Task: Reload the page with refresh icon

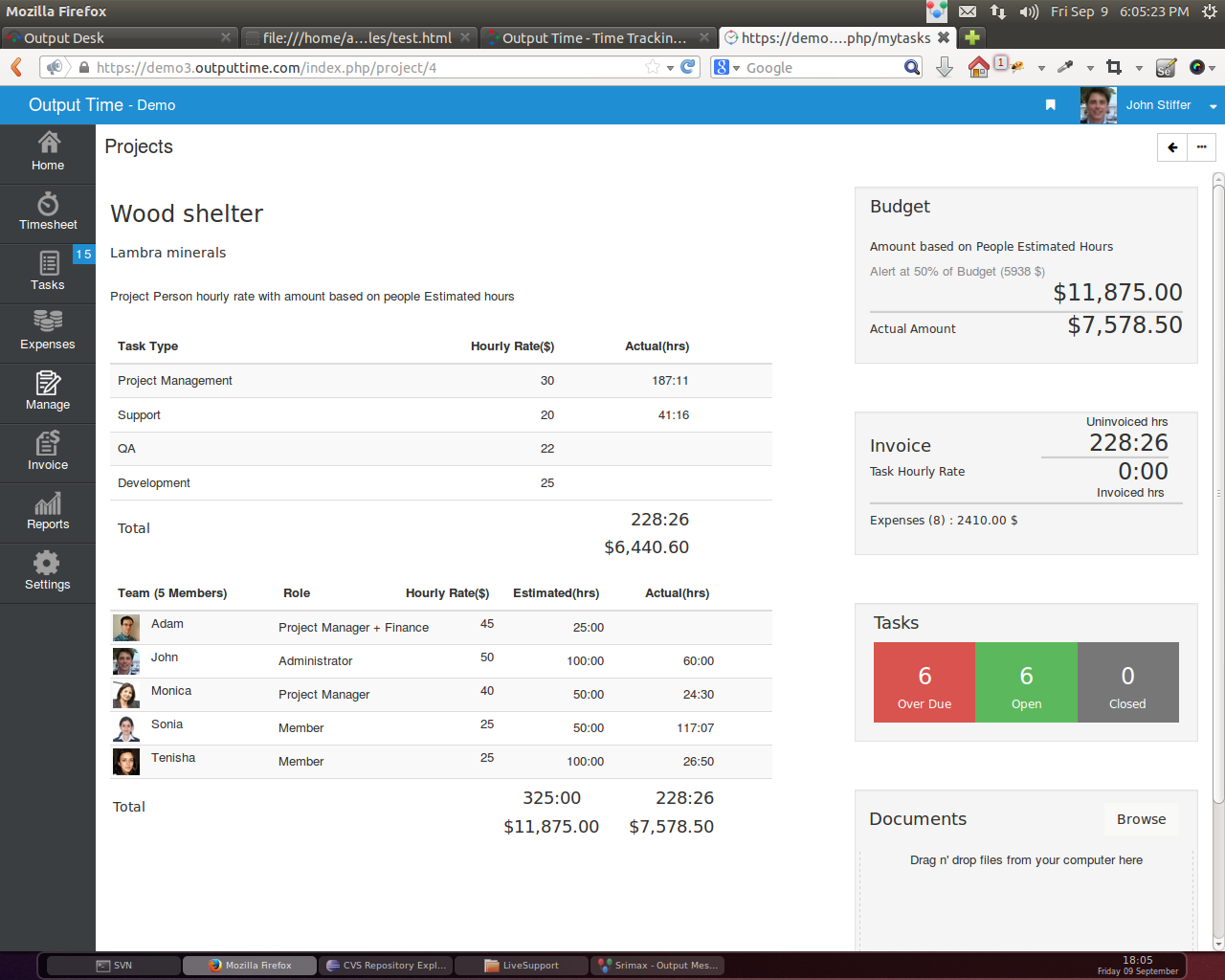Action: pyautogui.click(x=688, y=67)
